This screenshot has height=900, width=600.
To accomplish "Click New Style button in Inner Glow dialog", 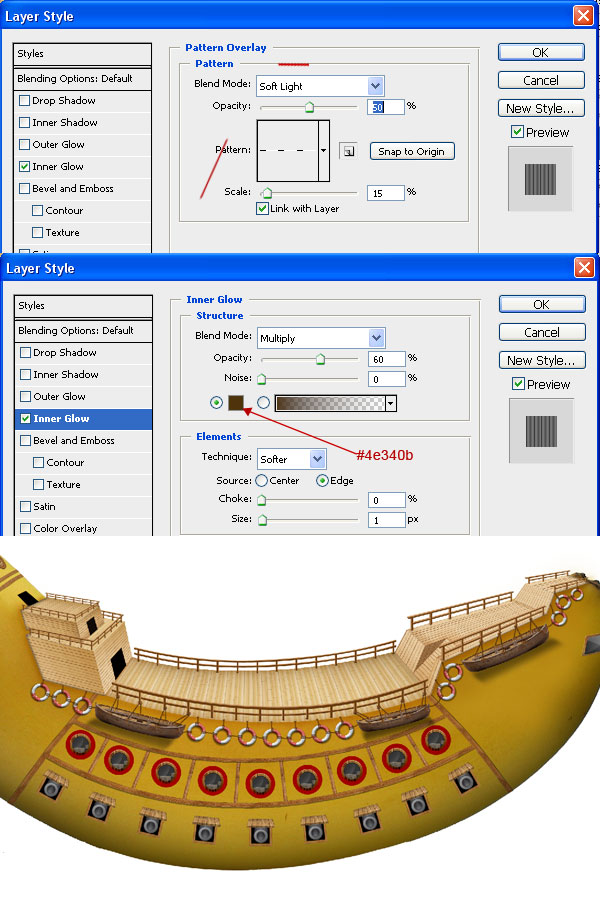I will (541, 360).
